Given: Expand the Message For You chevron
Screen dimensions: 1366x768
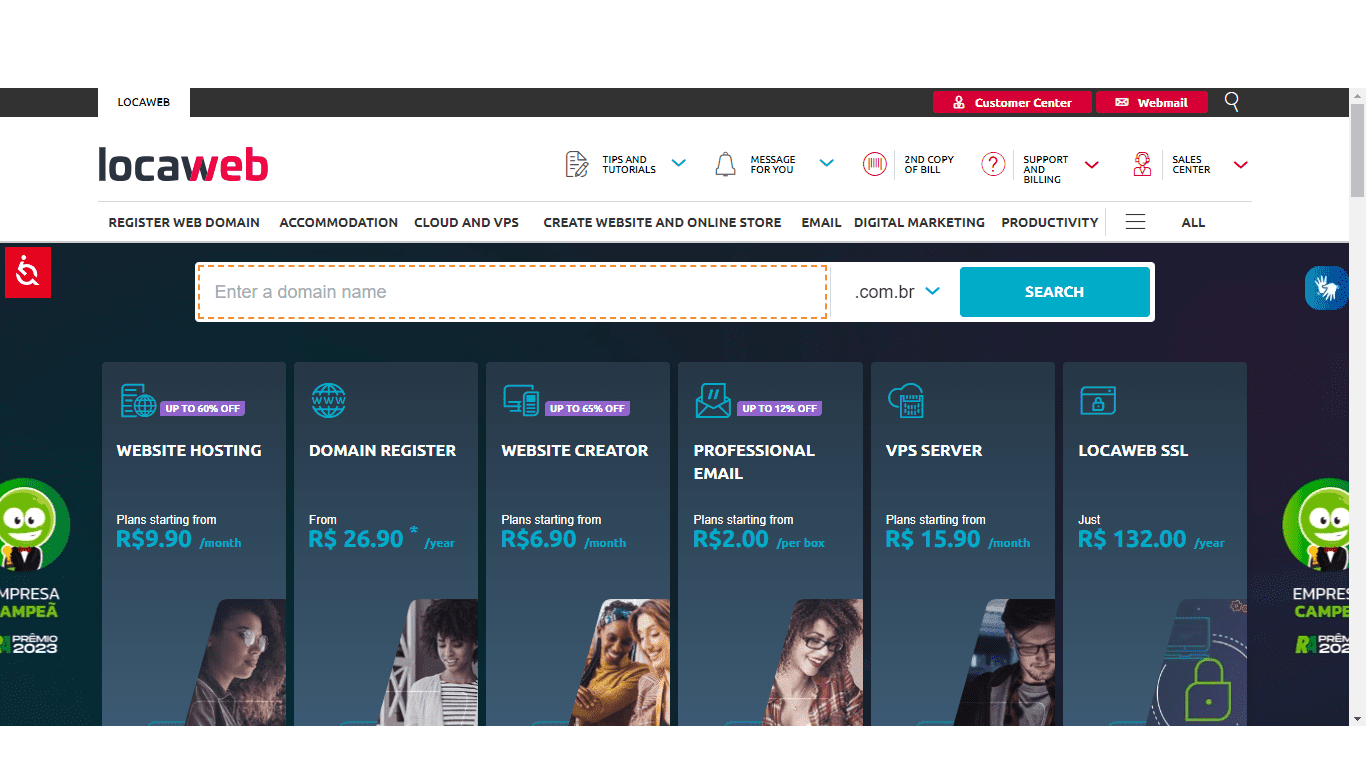Looking at the screenshot, I should click(x=826, y=163).
